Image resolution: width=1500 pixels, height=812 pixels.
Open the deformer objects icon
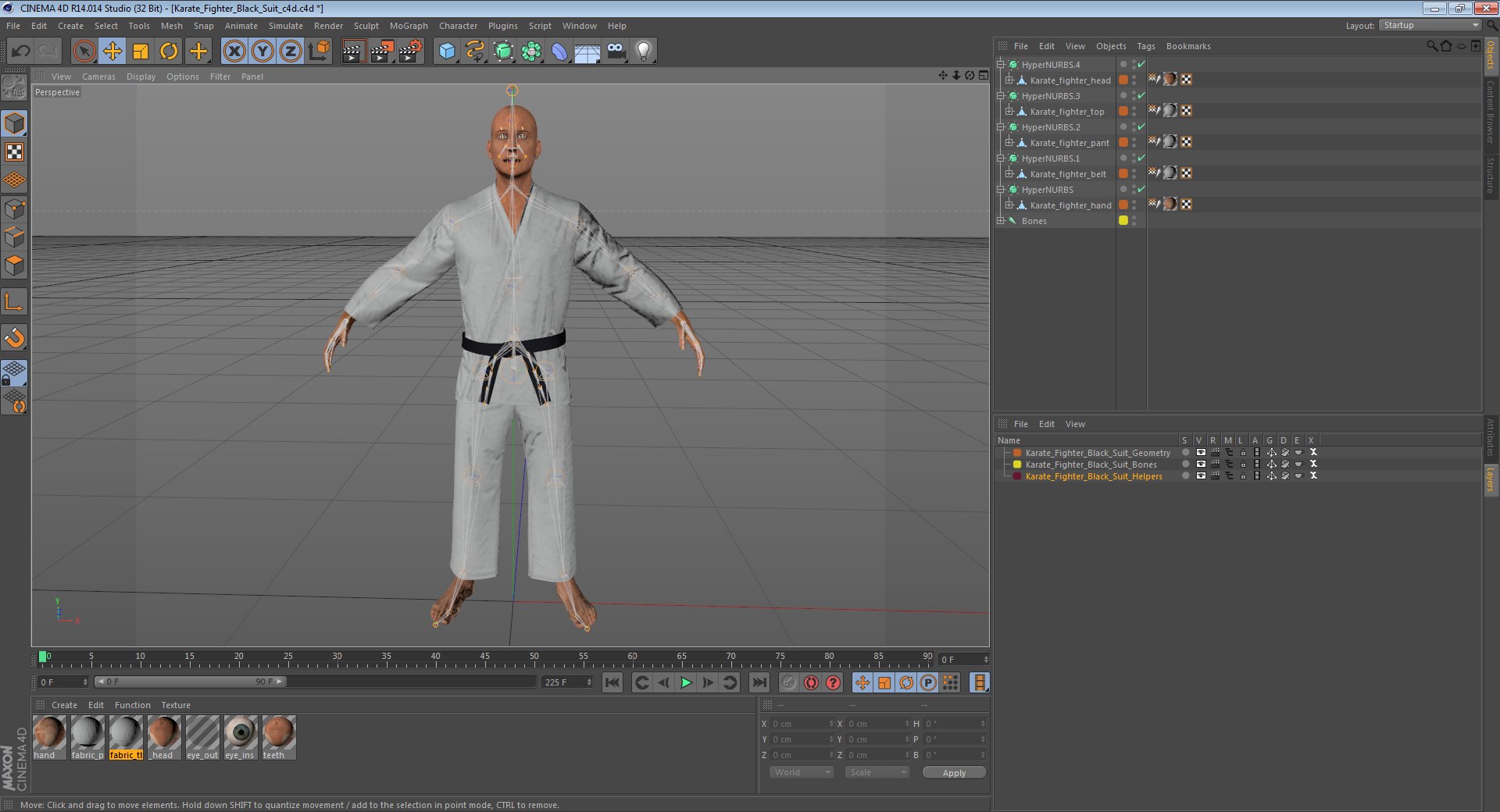559,52
